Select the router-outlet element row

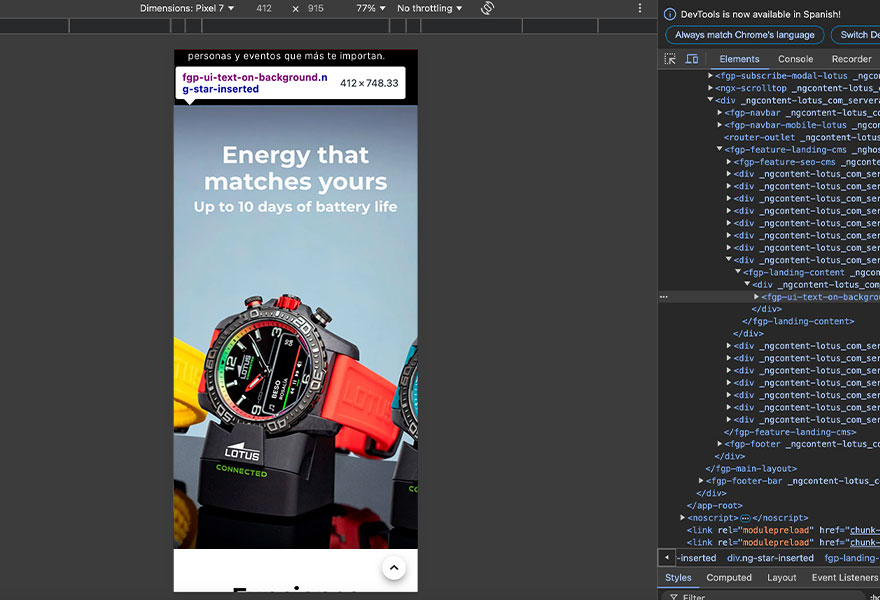pyautogui.click(x=801, y=138)
